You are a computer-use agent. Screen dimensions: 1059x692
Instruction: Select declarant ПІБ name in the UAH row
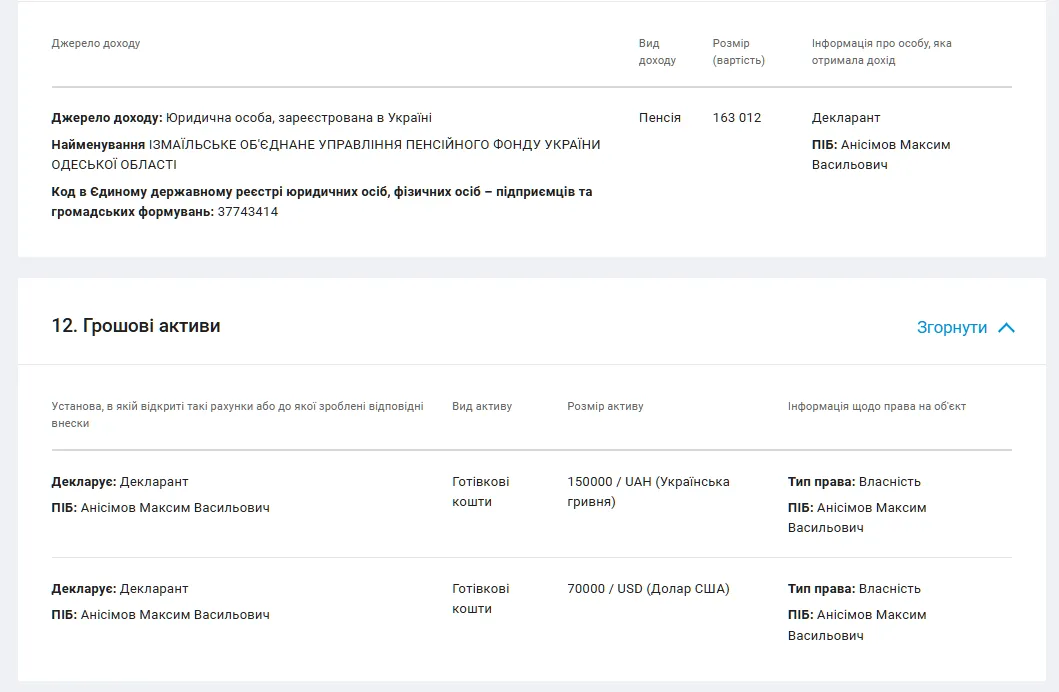175,508
